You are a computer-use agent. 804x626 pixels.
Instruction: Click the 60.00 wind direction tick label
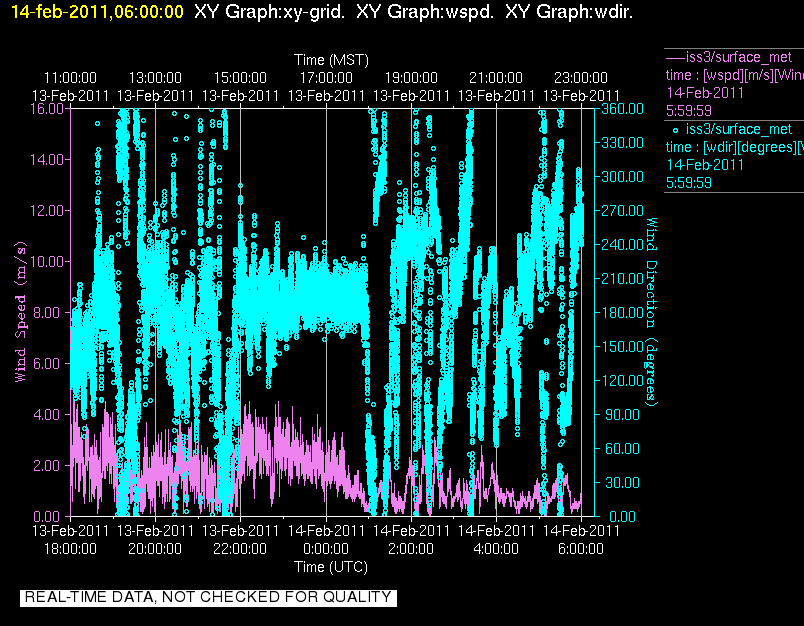[x=622, y=449]
